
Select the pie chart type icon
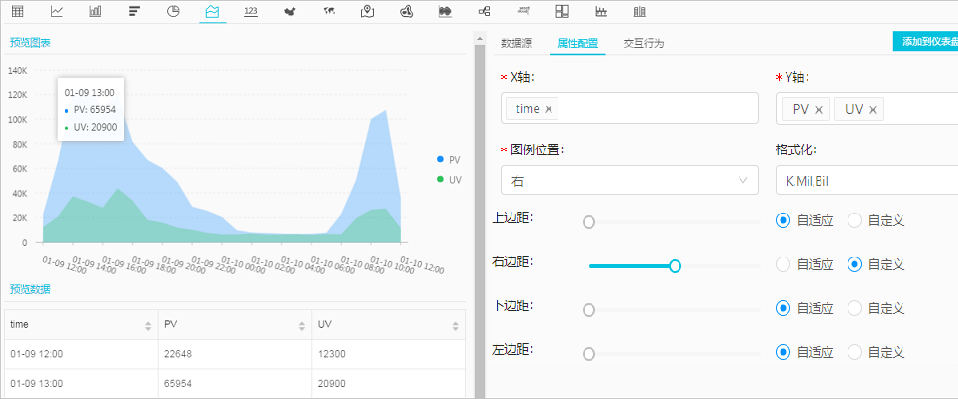pyautogui.click(x=174, y=11)
